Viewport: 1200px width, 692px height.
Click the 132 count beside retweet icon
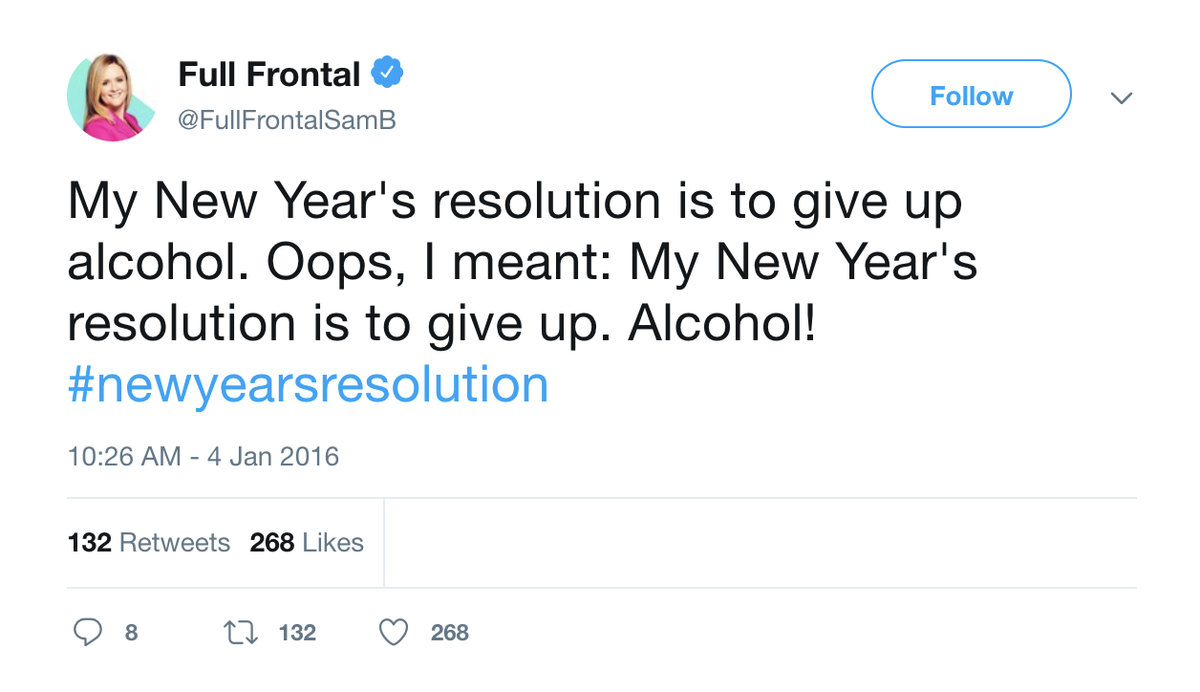297,633
